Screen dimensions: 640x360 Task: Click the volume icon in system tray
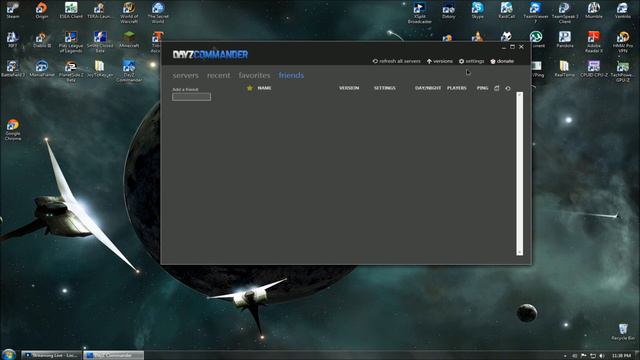(x=602, y=356)
